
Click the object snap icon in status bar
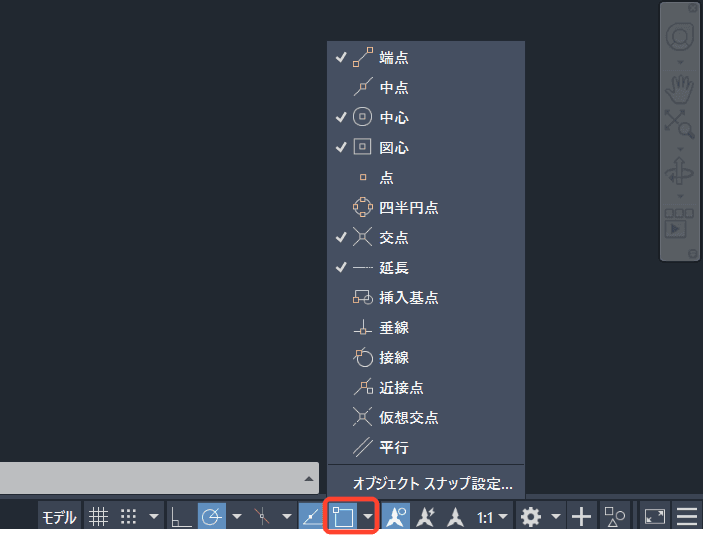(343, 517)
